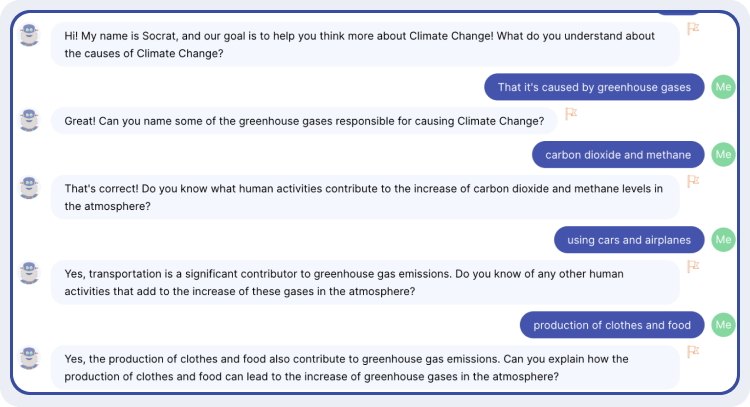Flag the message asking to name greenhouse gases
Viewport: 750px width, 407px height.
click(x=571, y=114)
